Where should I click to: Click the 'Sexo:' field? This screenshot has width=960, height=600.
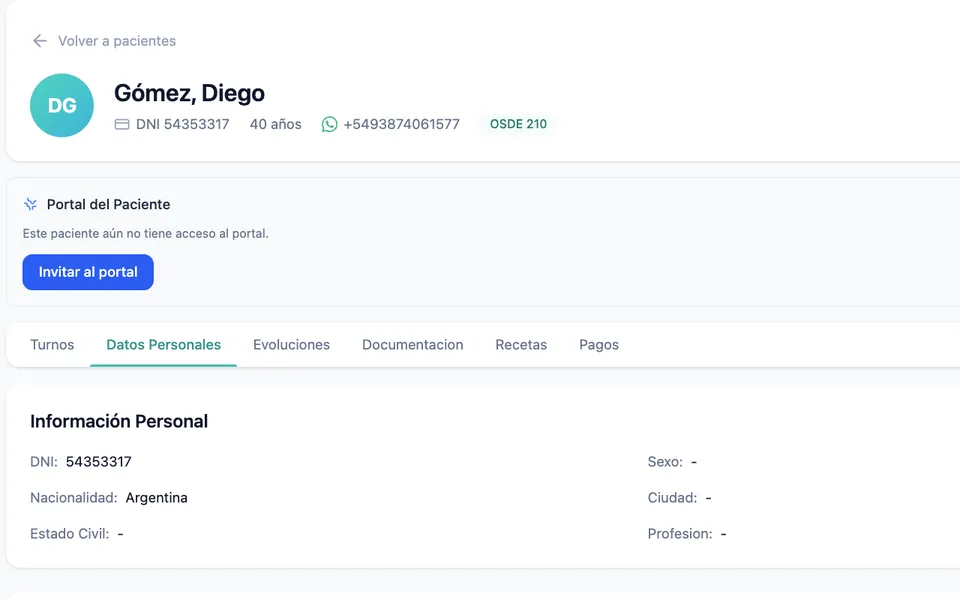tap(672, 462)
